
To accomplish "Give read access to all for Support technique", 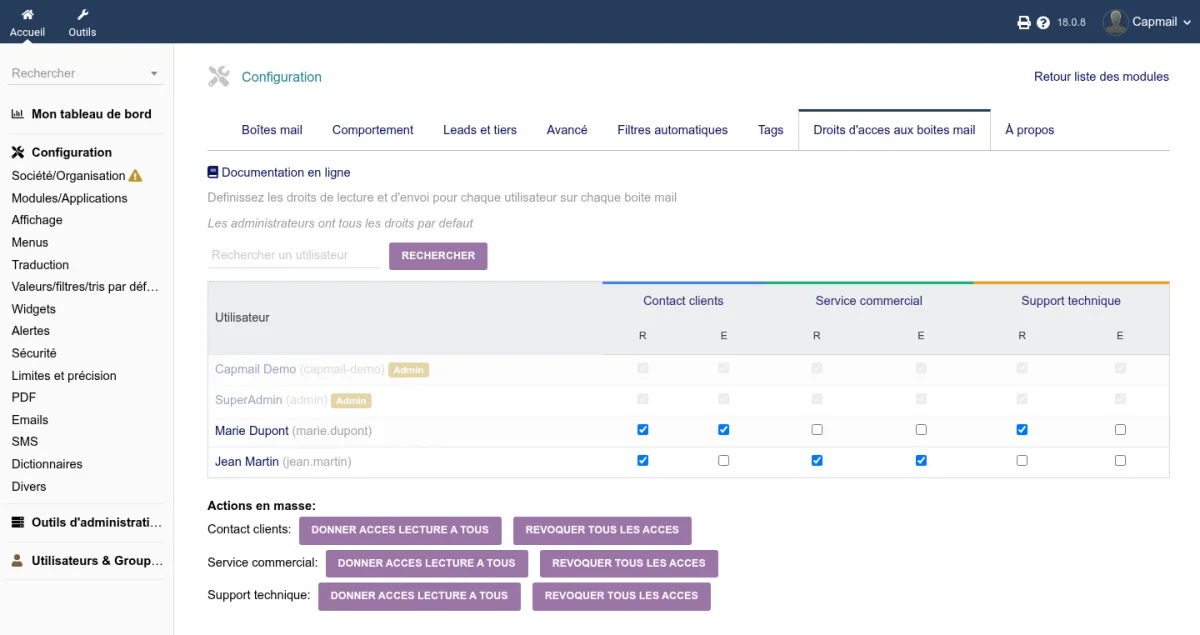I will (x=419, y=596).
